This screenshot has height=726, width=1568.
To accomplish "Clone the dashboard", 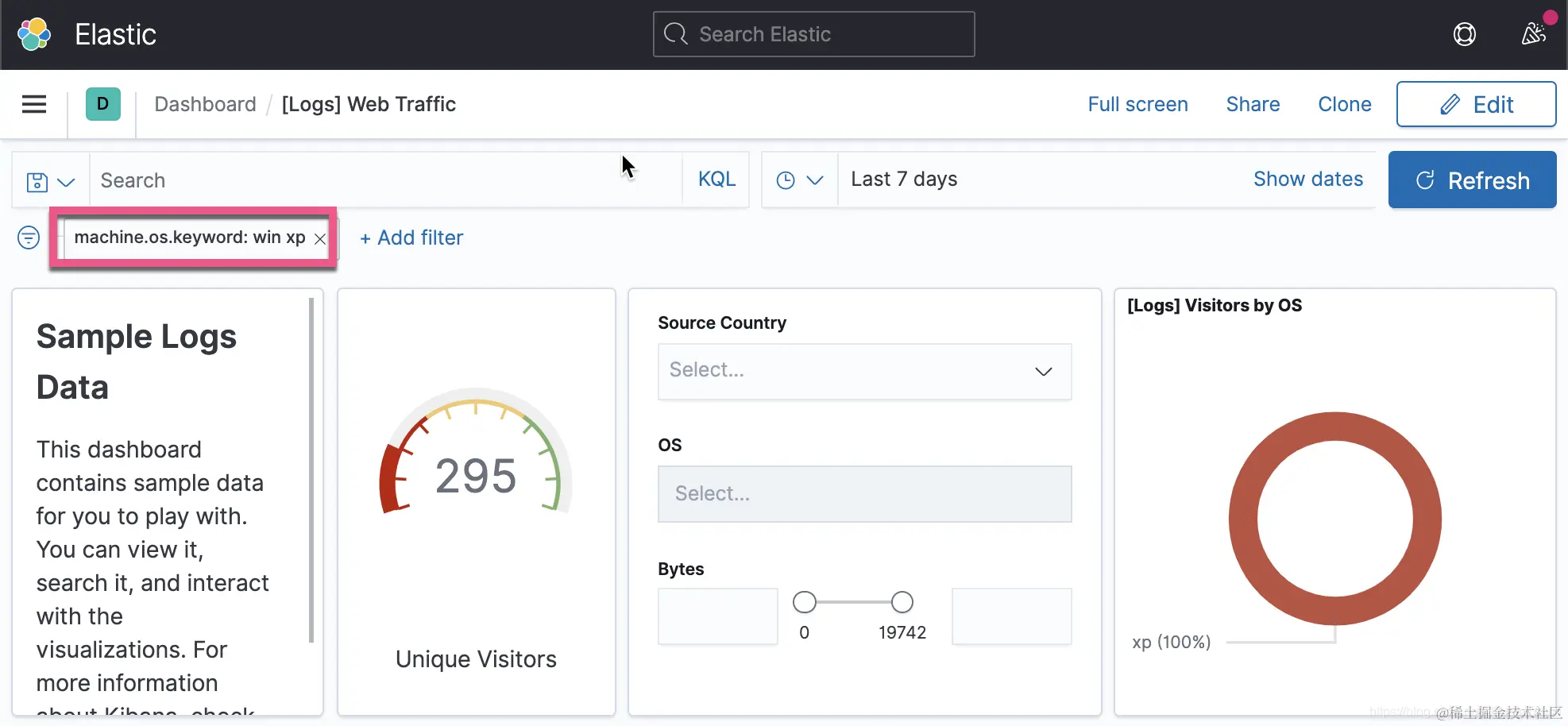I will coord(1344,104).
